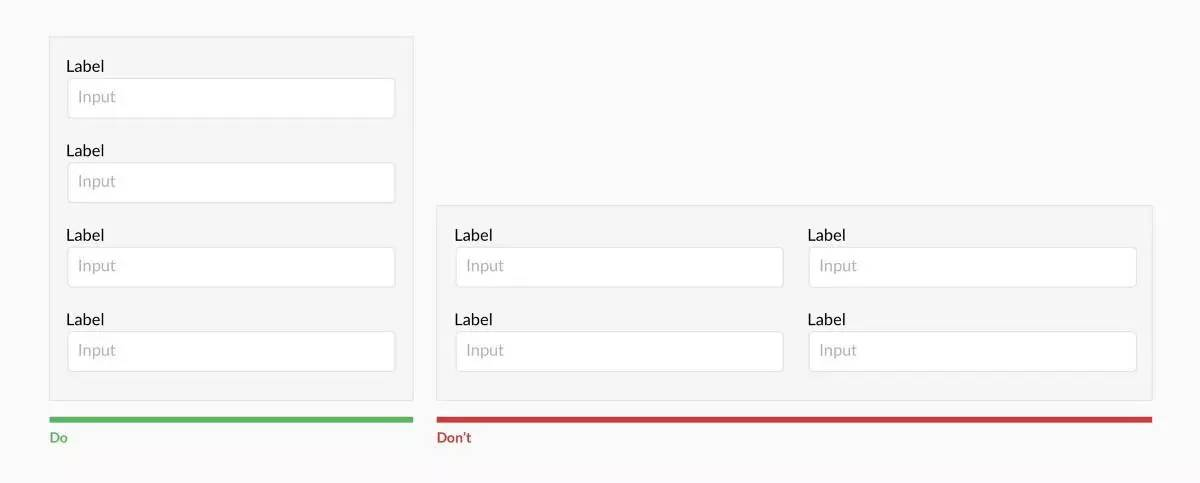Screen dimensions: 1200x483
Task: Click the top-right input in the Don't form
Action: [972, 267]
